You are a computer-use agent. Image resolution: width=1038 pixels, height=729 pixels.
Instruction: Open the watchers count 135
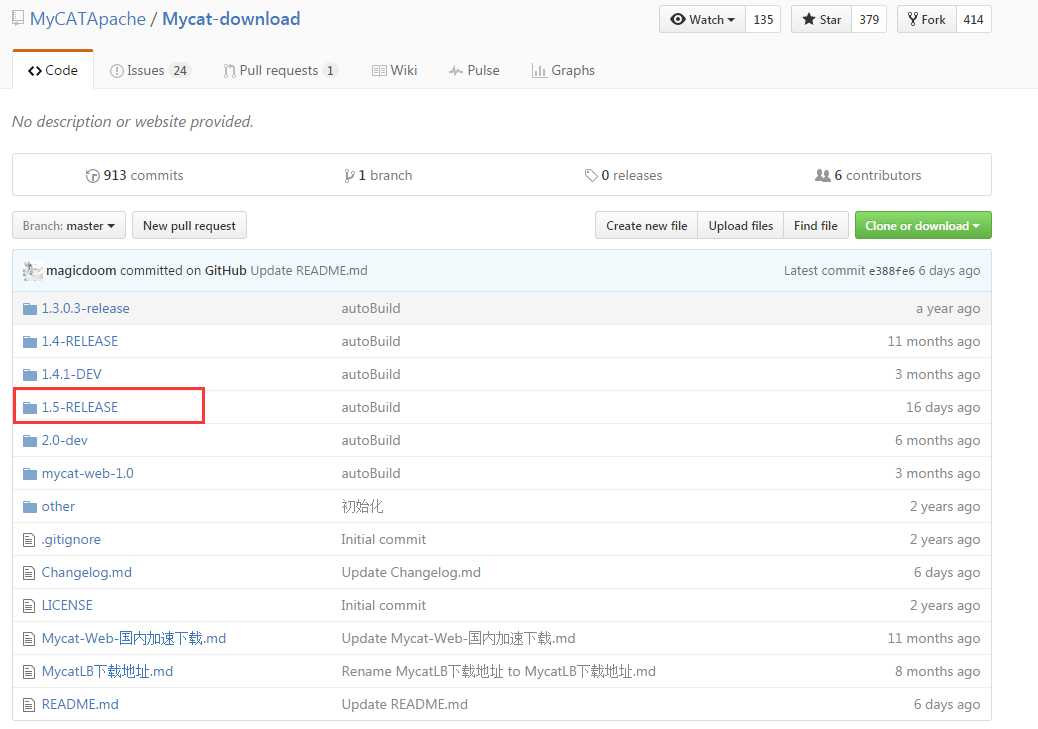coord(763,19)
